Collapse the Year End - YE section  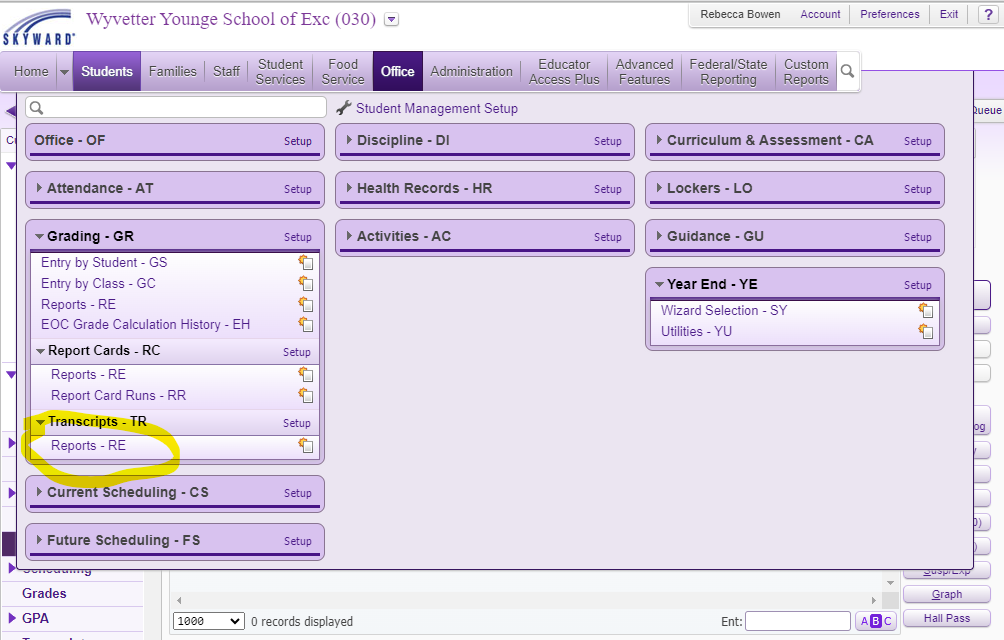(x=659, y=284)
